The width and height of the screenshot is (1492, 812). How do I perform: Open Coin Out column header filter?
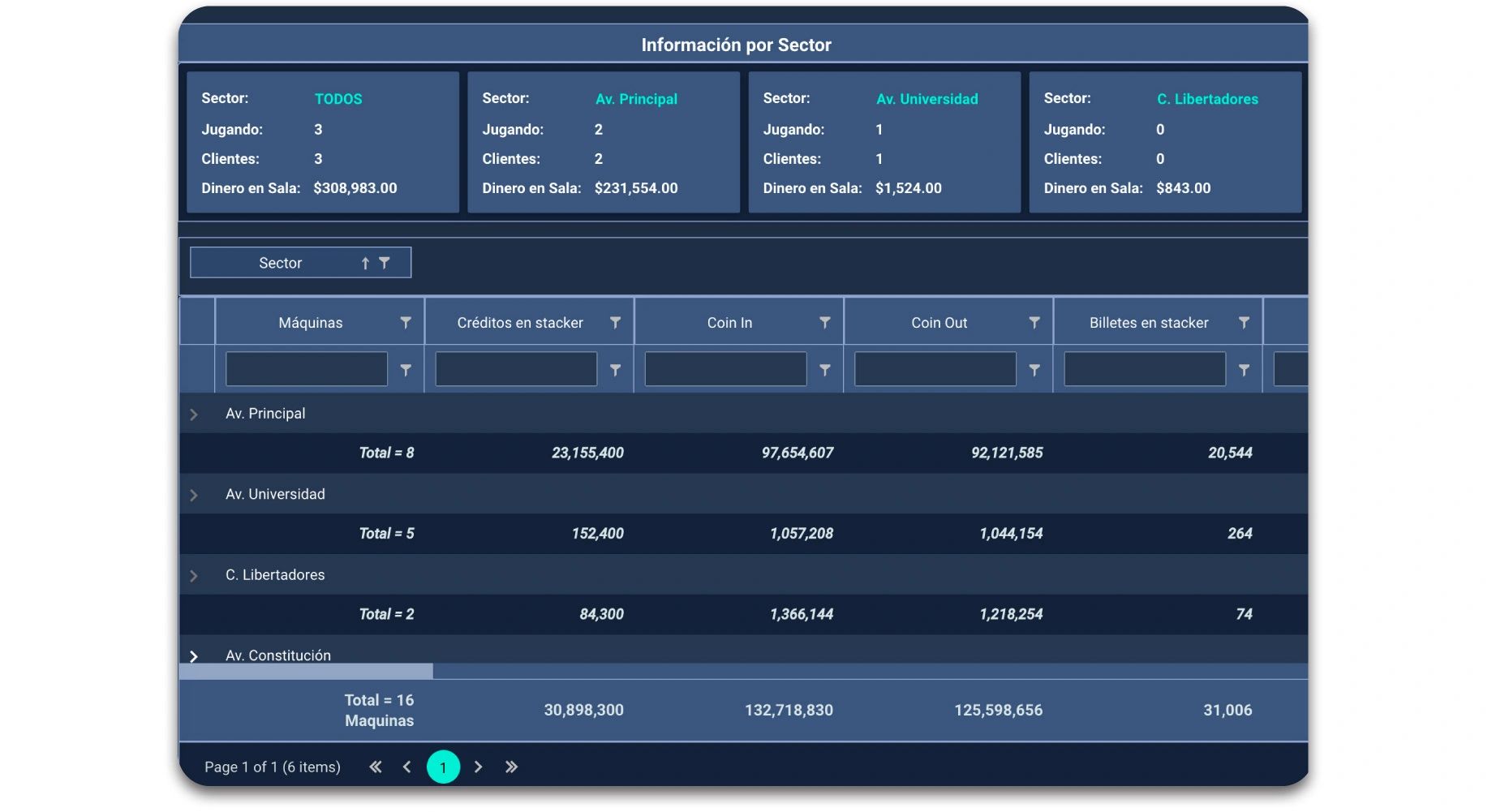coord(1034,323)
